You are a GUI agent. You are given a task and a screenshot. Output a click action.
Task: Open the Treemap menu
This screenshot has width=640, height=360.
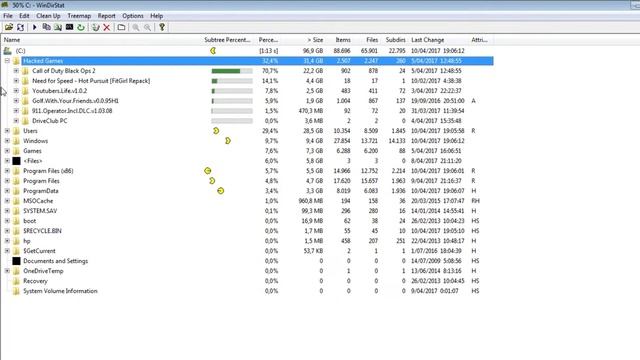79,16
